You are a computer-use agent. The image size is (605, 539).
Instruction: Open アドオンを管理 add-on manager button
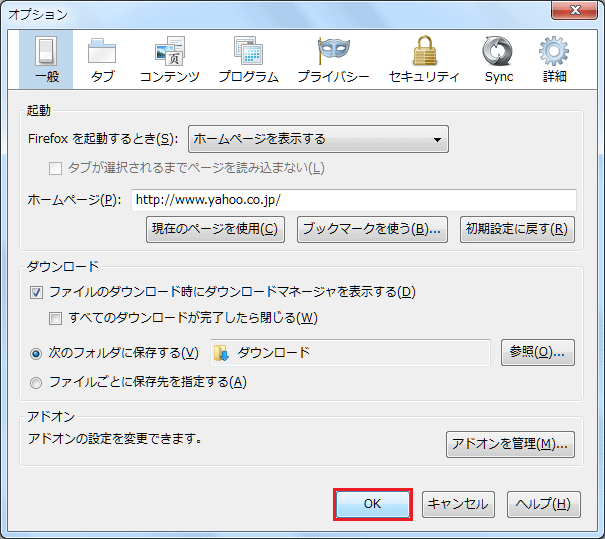click(510, 444)
